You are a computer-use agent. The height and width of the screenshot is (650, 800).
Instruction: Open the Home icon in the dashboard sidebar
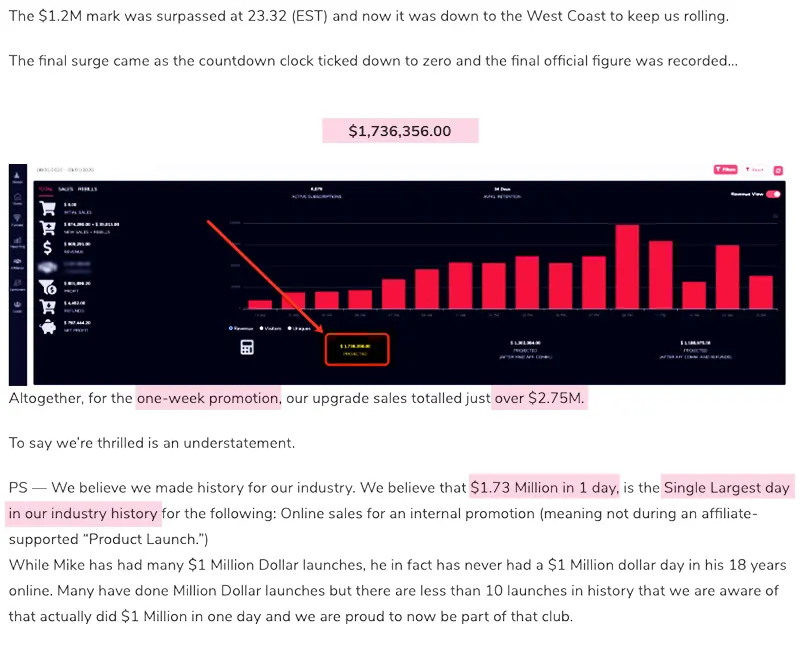(x=17, y=197)
